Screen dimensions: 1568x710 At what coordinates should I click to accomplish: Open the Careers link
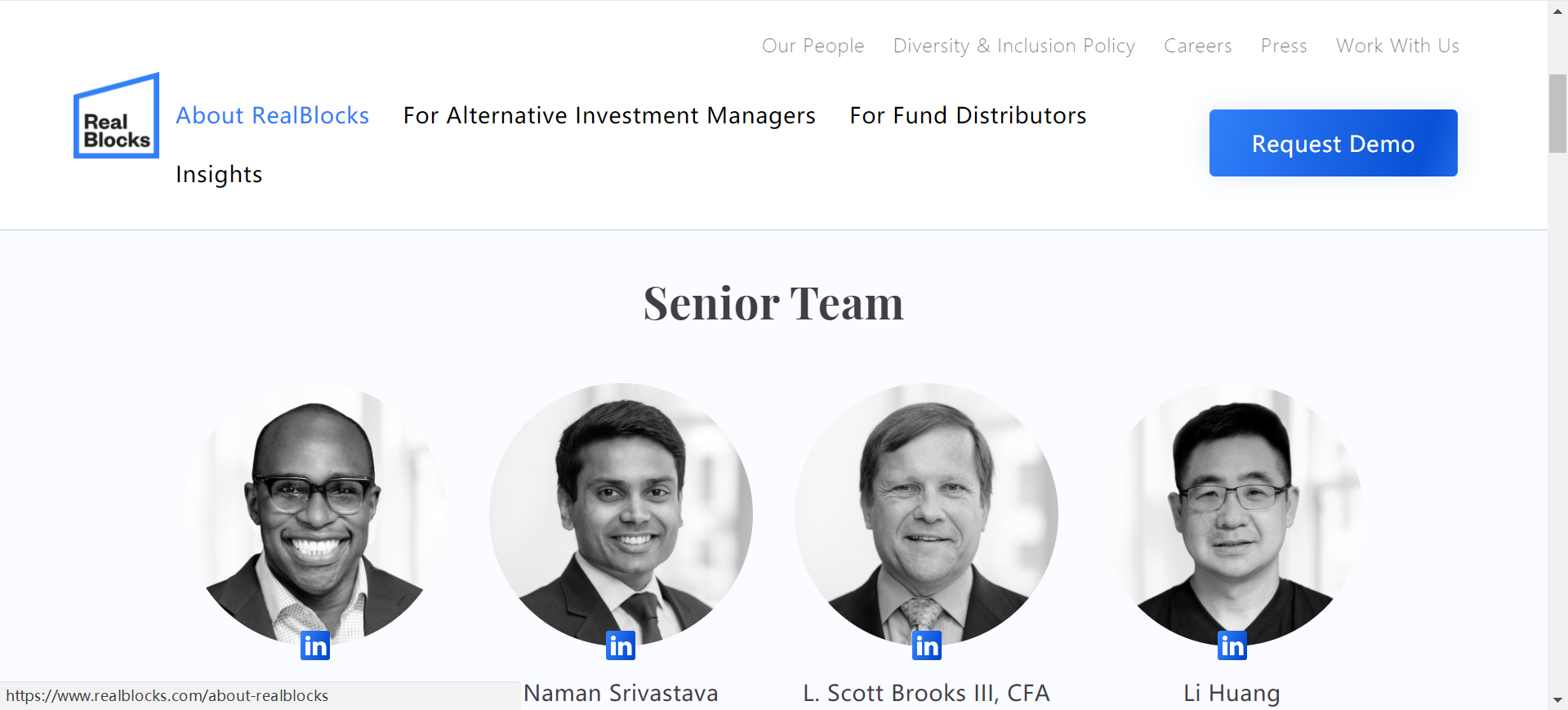pos(1197,46)
